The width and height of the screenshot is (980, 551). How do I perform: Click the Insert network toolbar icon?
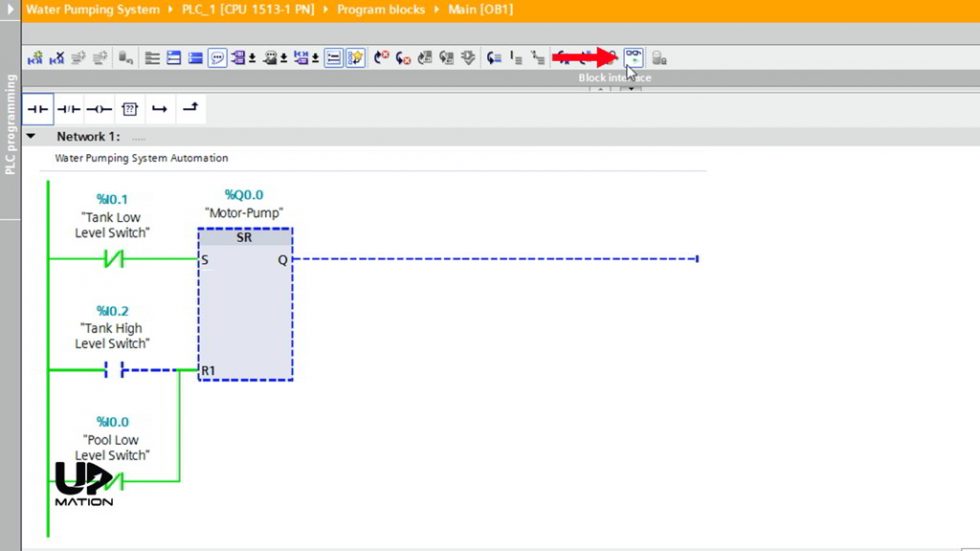pyautogui.click(x=35, y=58)
